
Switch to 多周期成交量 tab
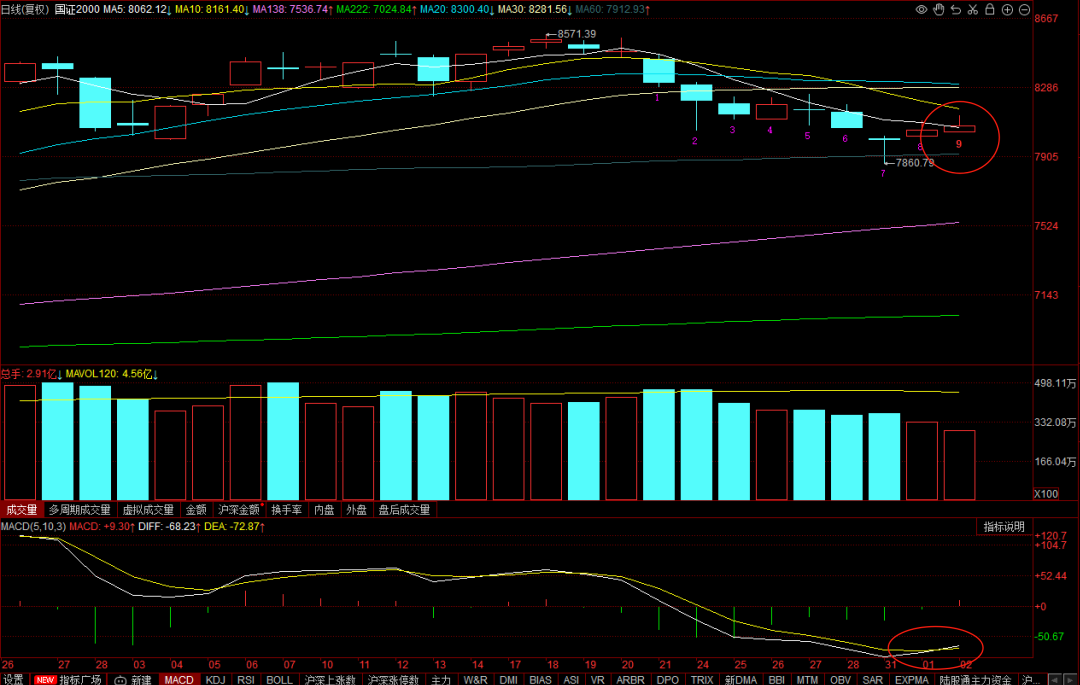pyautogui.click(x=79, y=509)
